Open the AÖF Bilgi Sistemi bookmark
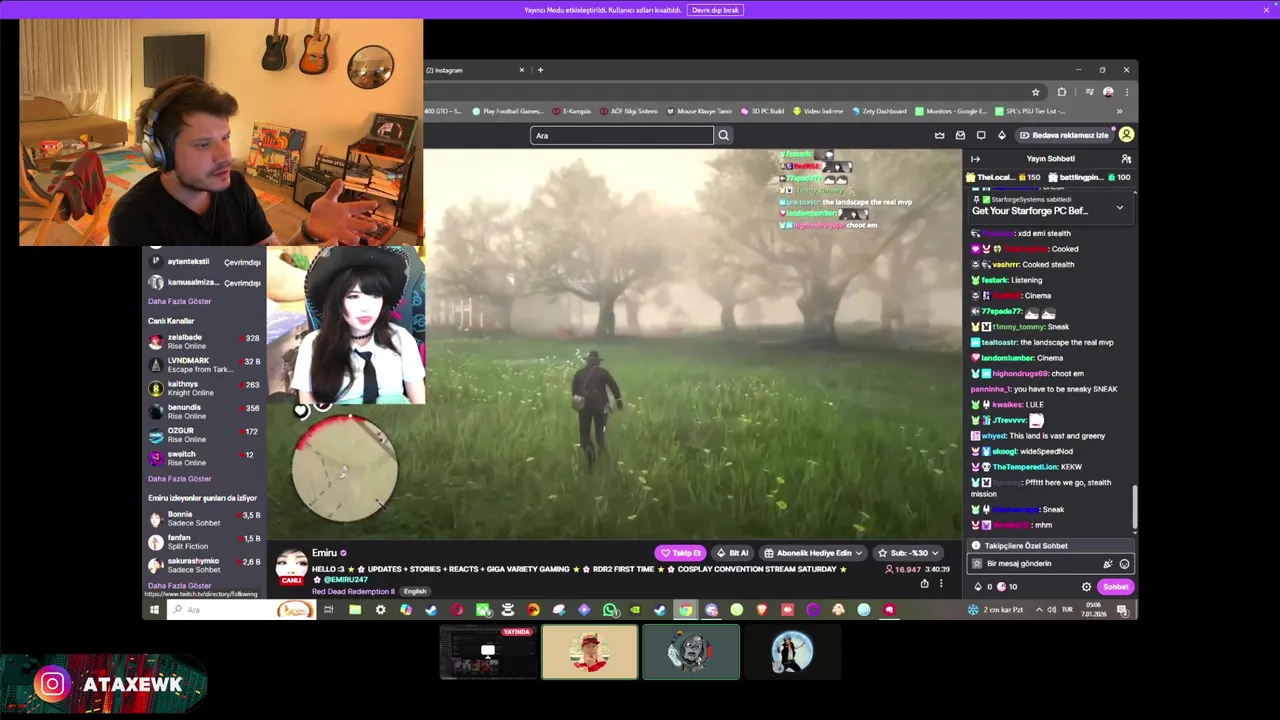The image size is (1280, 720). click(629, 111)
